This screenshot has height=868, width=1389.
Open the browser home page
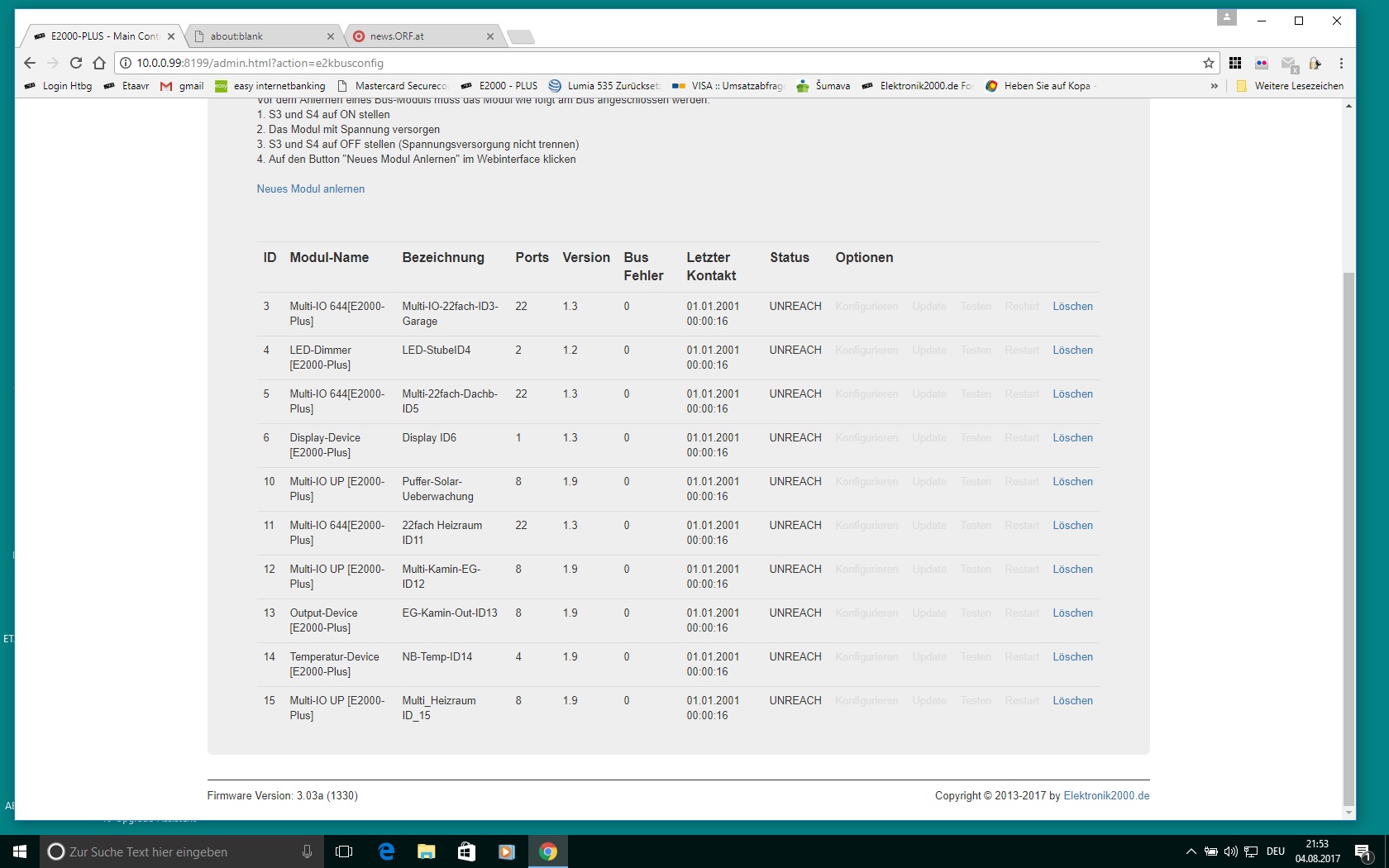(99, 63)
